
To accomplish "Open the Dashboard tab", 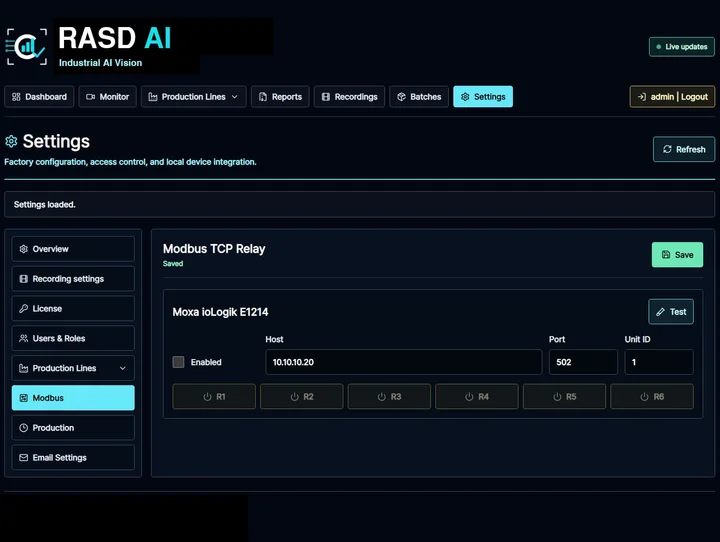I will click(x=39, y=97).
